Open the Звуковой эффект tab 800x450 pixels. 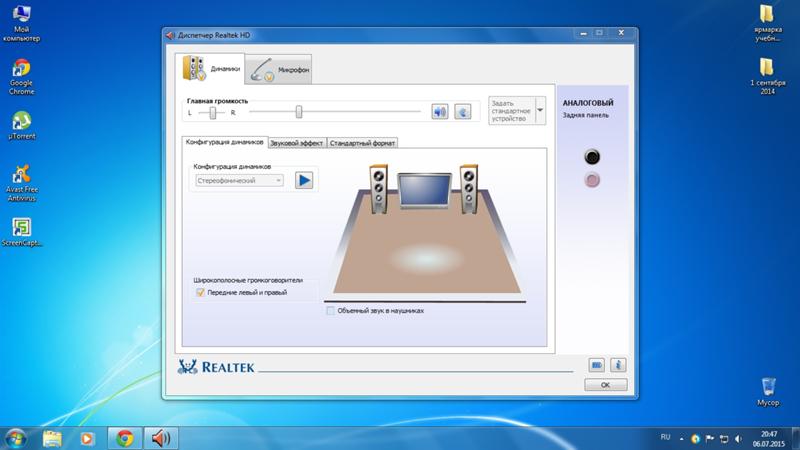(x=296, y=143)
